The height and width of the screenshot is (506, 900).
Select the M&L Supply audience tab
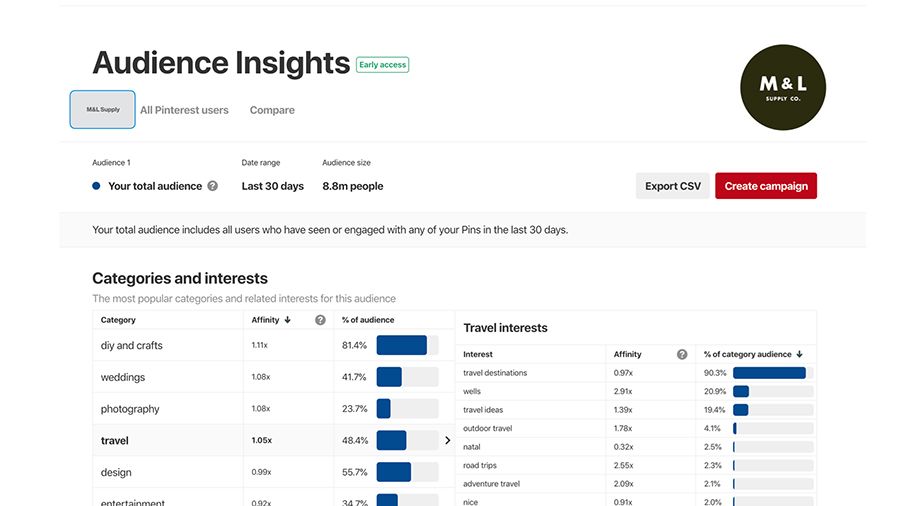pyautogui.click(x=103, y=110)
